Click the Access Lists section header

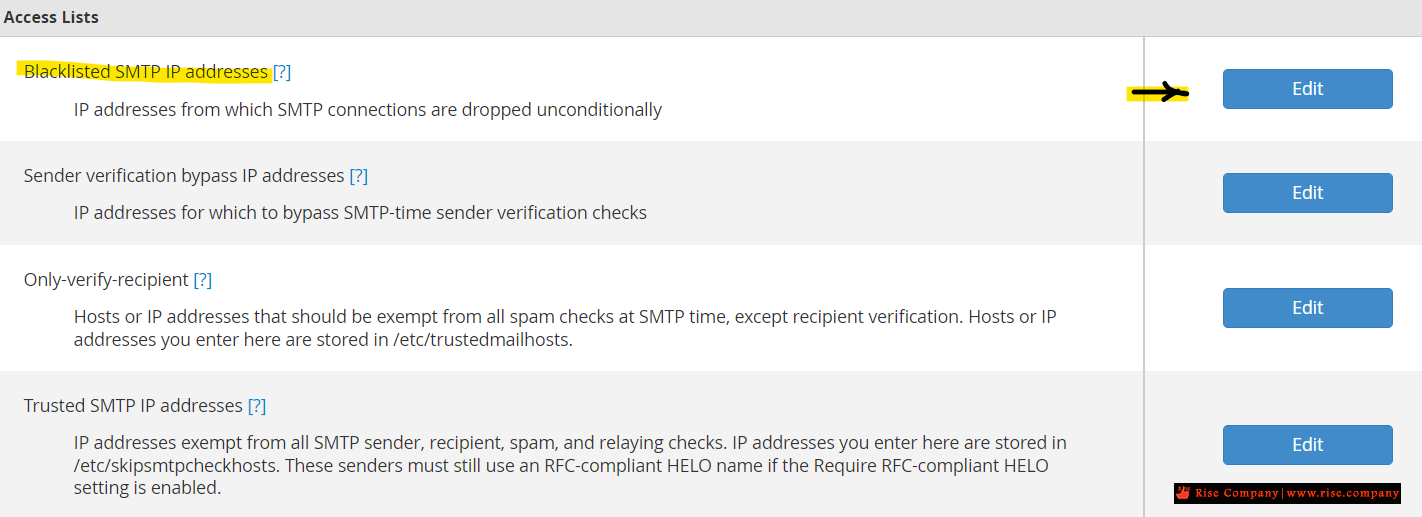click(x=51, y=18)
